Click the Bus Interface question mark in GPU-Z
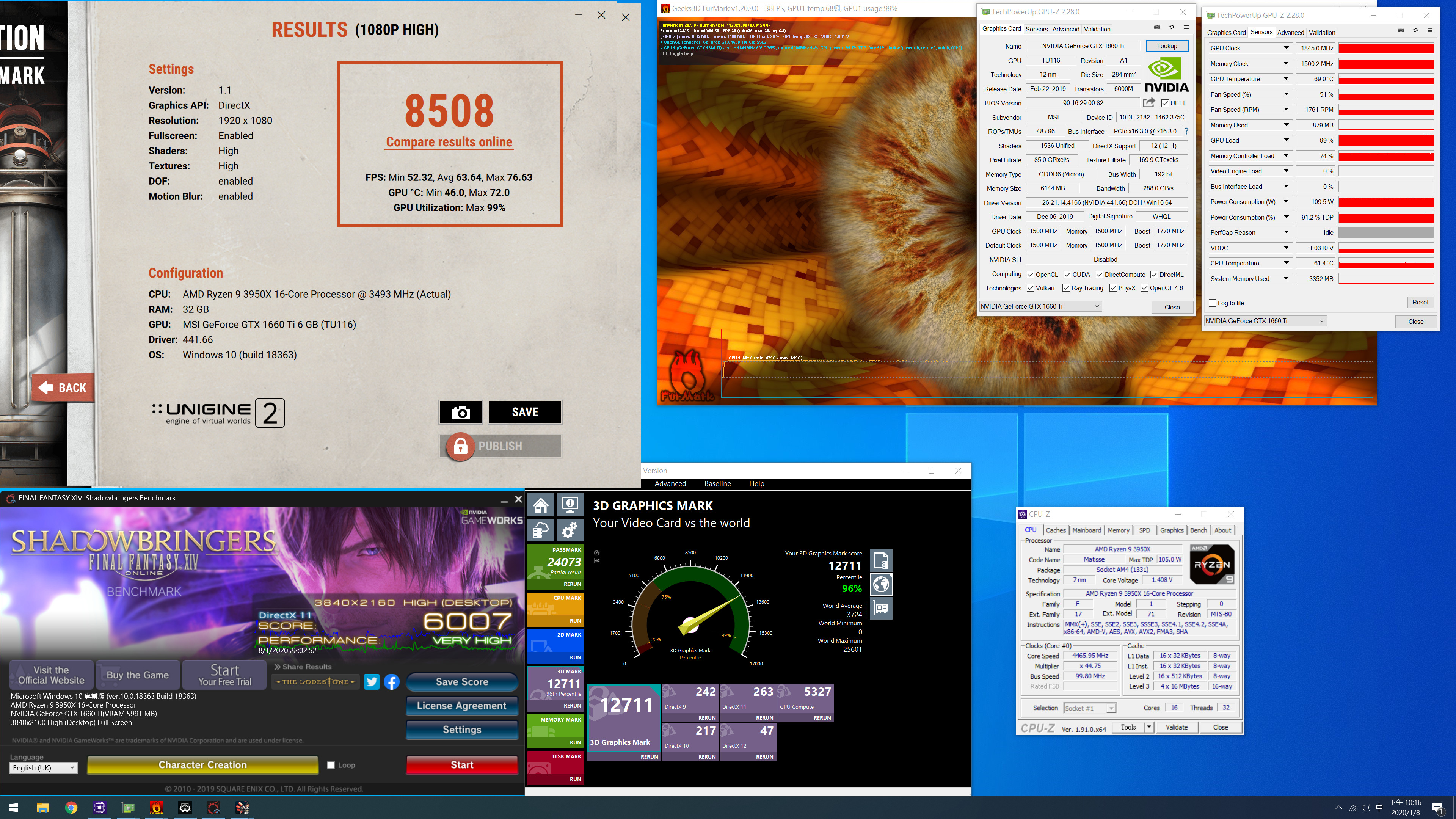The image size is (1456, 819). pyautogui.click(x=1186, y=131)
